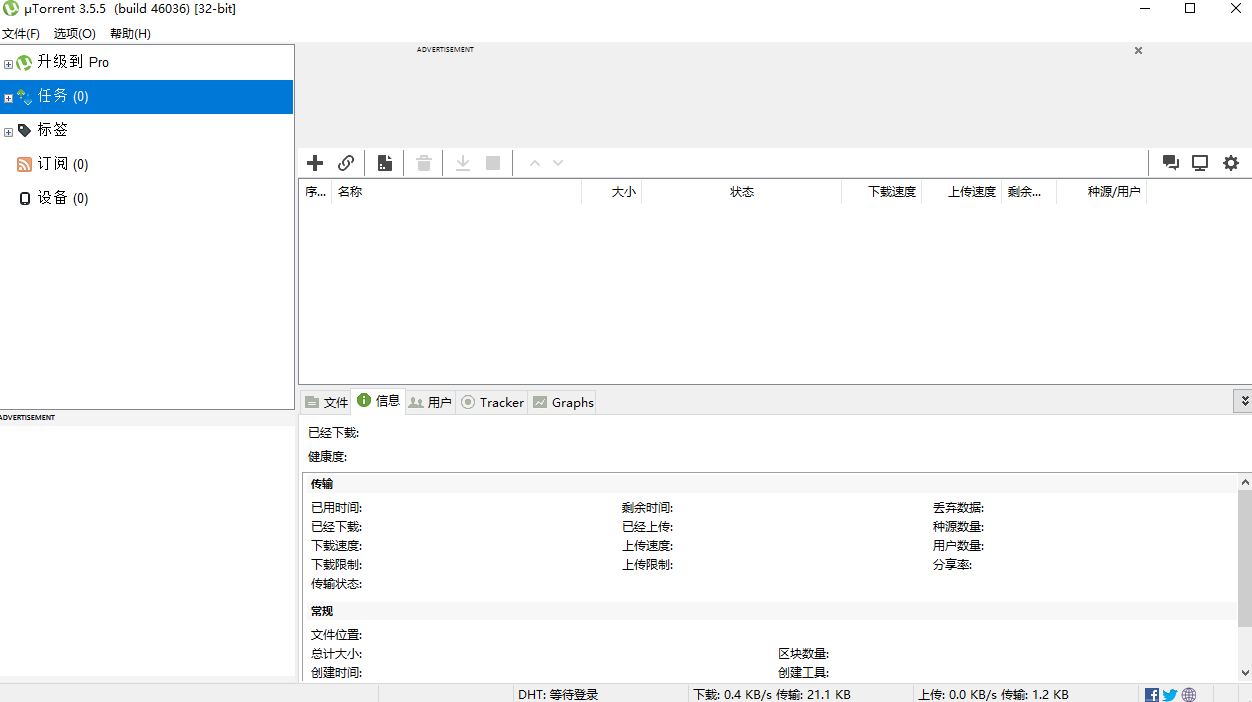
Task: Click the Twitter bird icon in status bar
Action: [x=1169, y=694]
